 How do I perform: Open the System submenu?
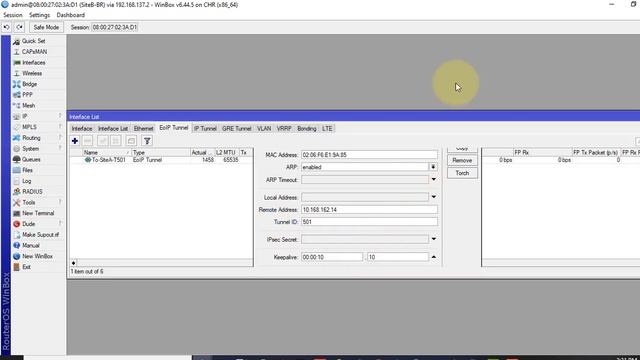[31, 149]
